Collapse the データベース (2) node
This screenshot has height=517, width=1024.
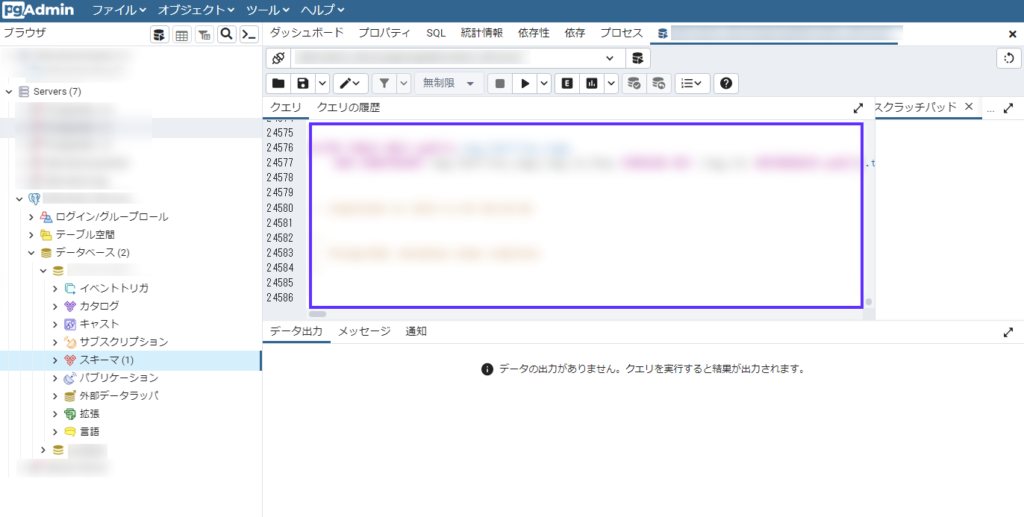(31, 253)
